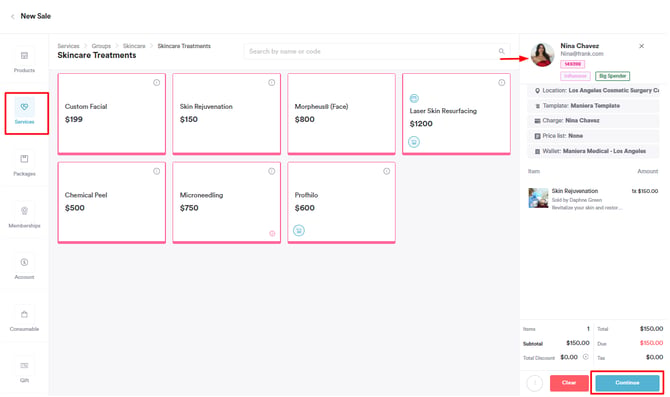The width and height of the screenshot is (670, 397).
Task: Click the pink customer ID tag
Action: coord(573,64)
